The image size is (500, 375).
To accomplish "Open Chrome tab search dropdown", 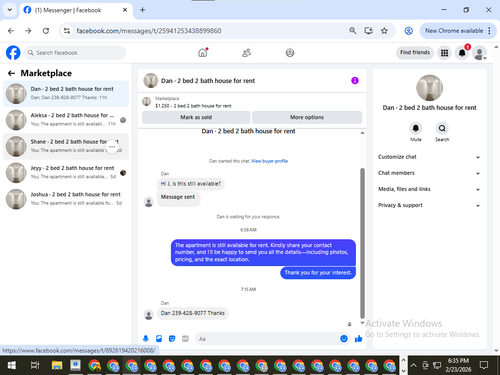I will click(10, 10).
